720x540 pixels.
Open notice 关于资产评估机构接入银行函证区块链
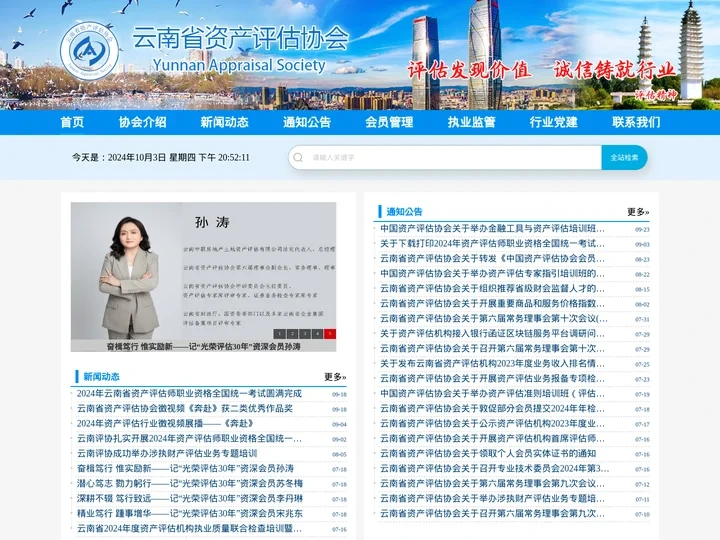click(x=492, y=333)
